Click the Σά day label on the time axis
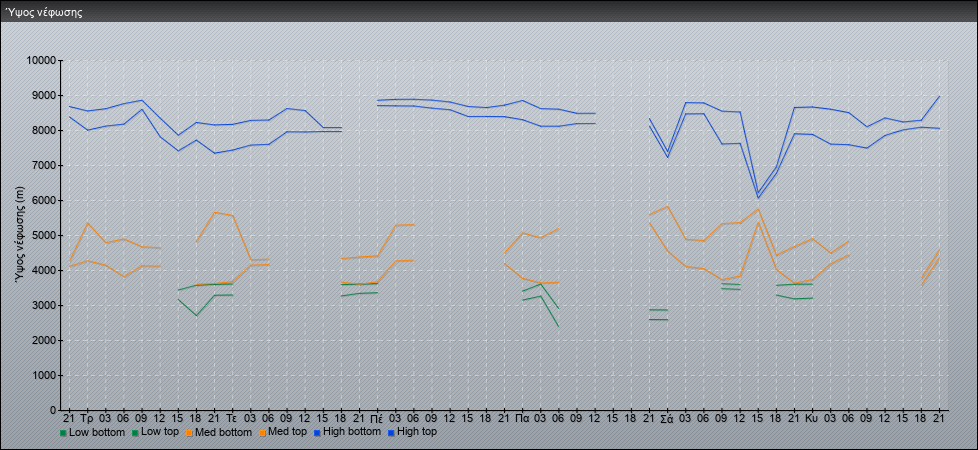 point(667,419)
